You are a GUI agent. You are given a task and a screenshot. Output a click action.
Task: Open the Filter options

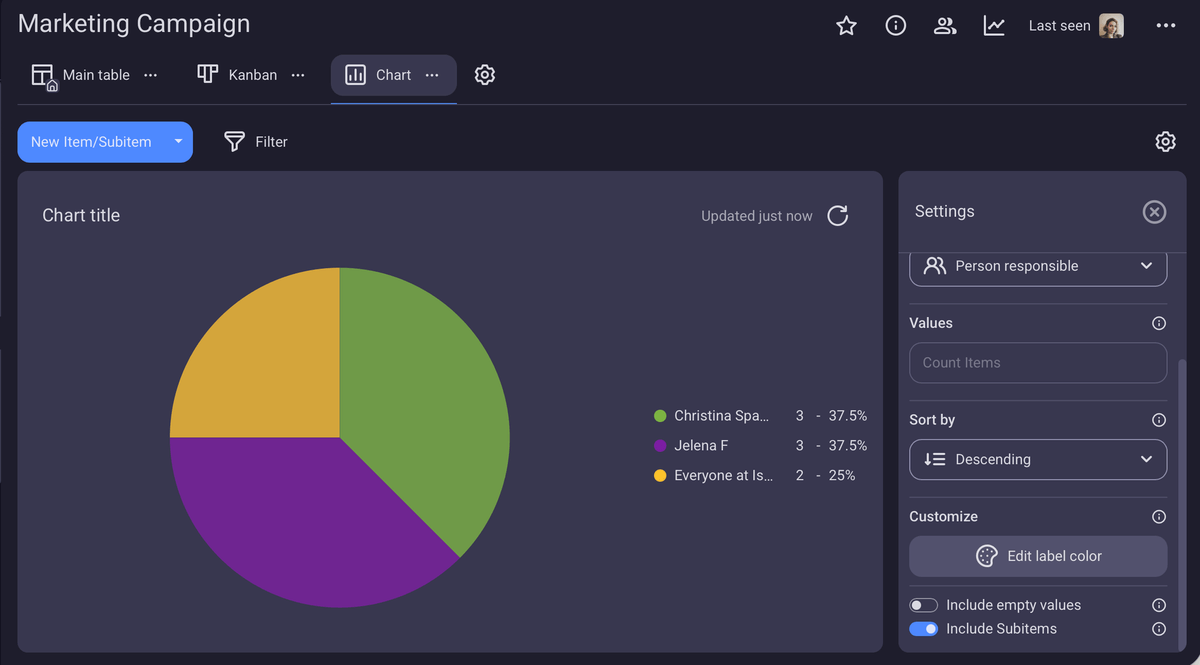point(255,141)
